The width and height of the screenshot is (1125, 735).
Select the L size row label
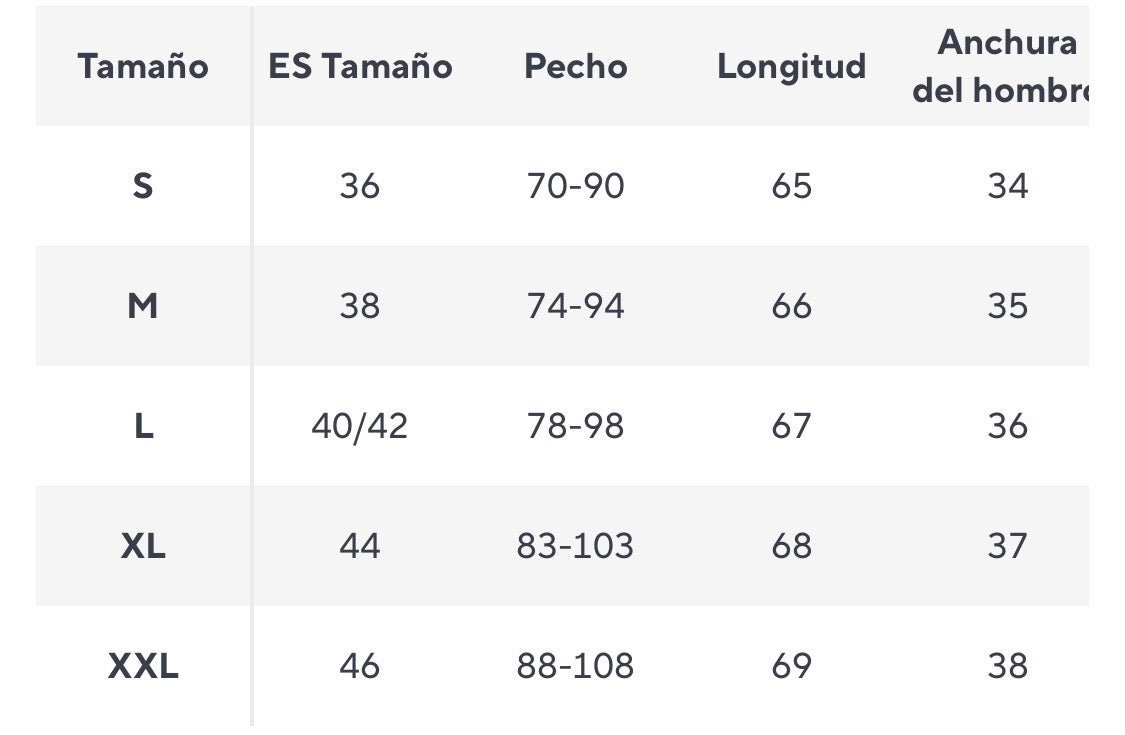tap(143, 426)
